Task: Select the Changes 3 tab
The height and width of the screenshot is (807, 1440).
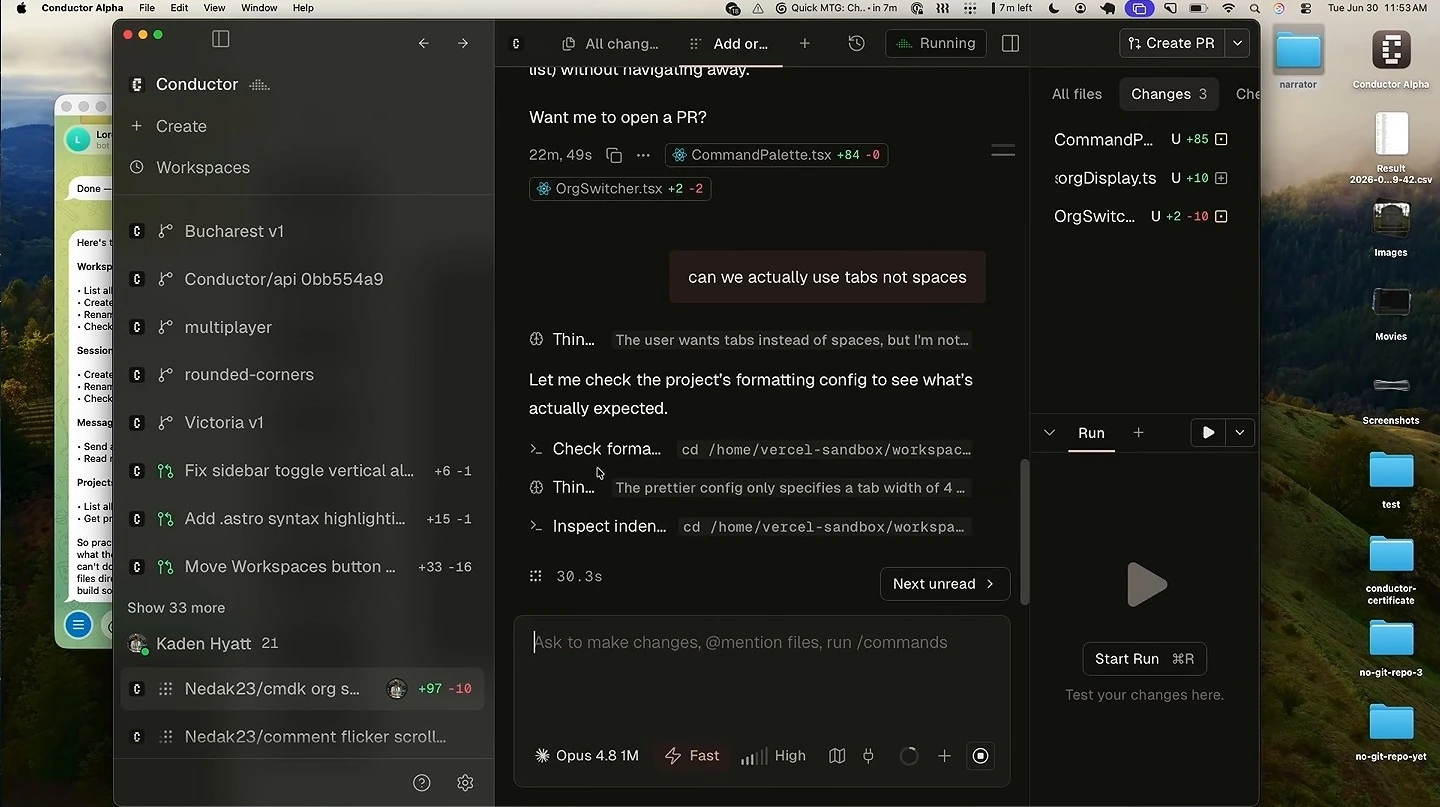Action: coord(1169,94)
